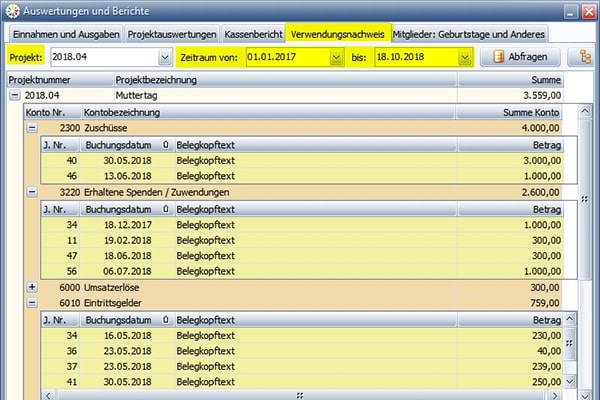Open the bis date dropdown
This screenshot has height=400, width=600.
click(465, 57)
